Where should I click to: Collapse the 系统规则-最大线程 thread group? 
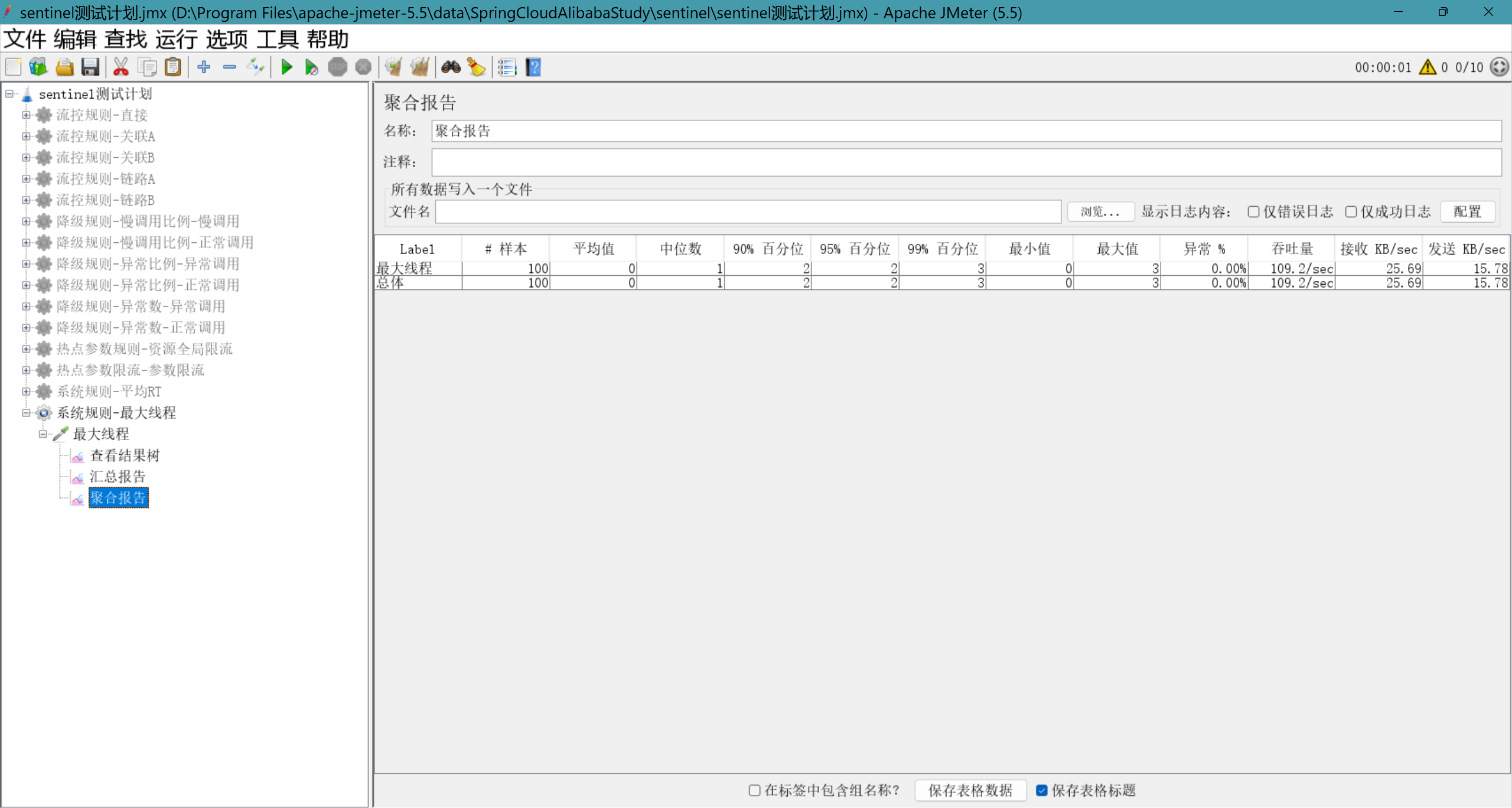pos(26,413)
